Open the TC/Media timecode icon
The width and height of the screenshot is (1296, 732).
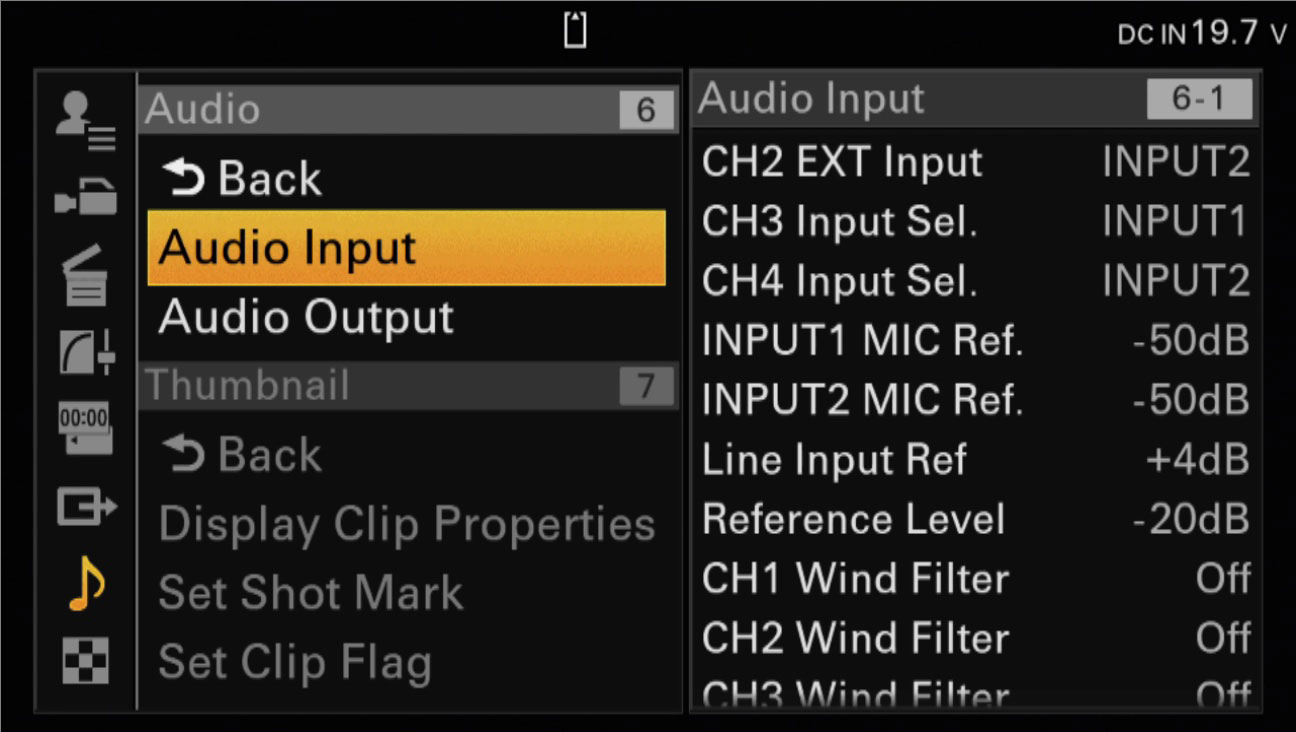tap(86, 428)
